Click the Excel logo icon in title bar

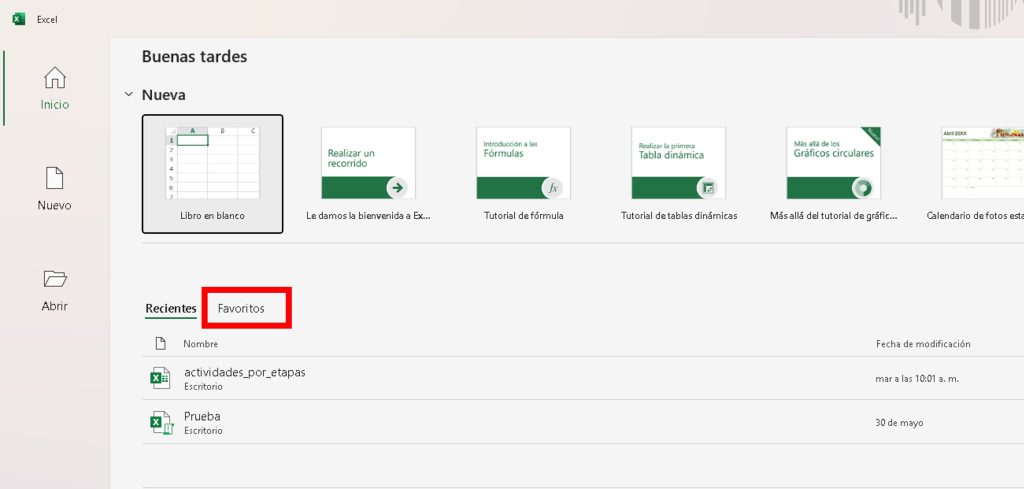(x=18, y=19)
